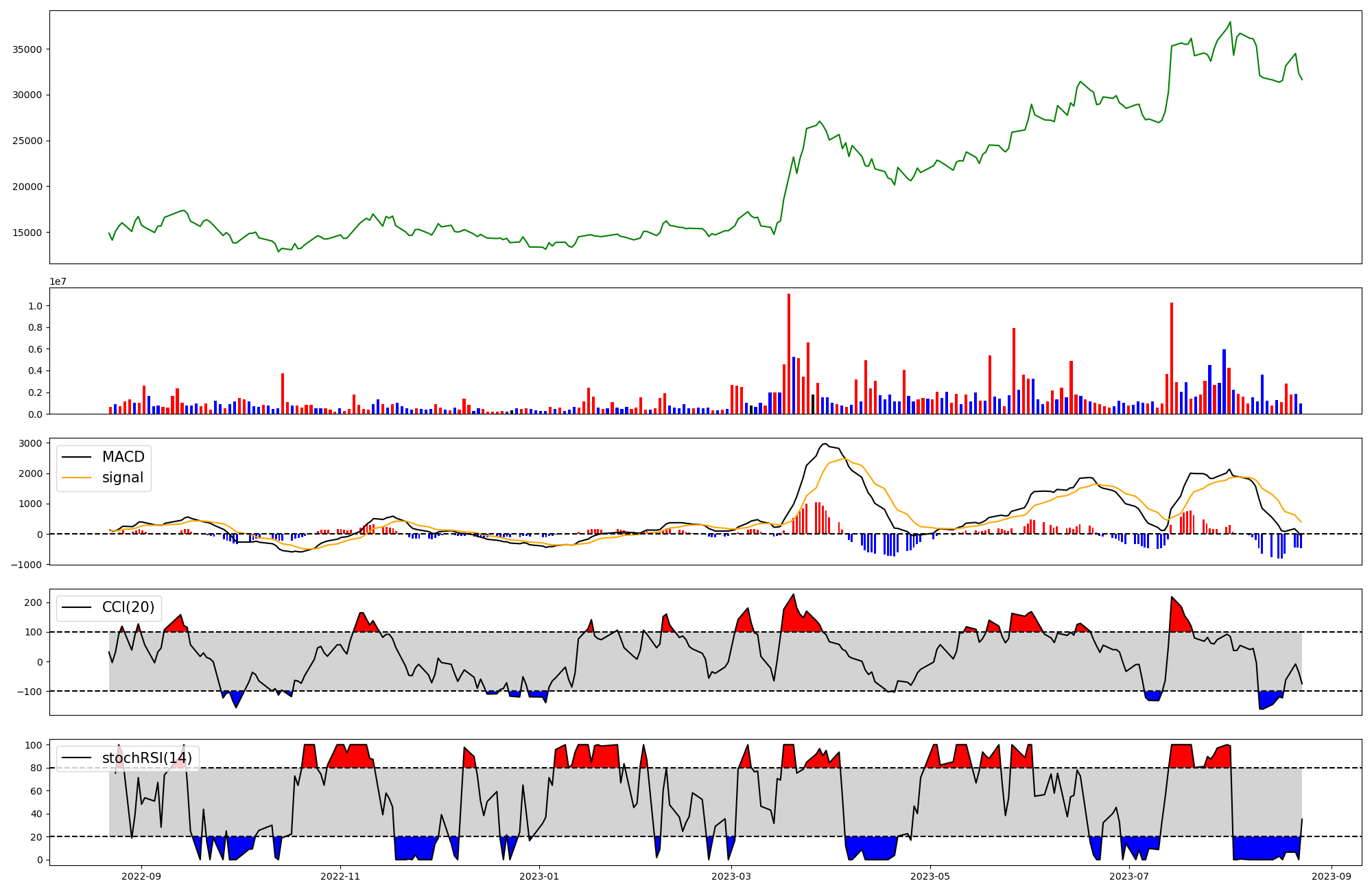This screenshot has height=892, width=1372.
Task: Click the 2023-03 date axis label
Action: tap(731, 876)
